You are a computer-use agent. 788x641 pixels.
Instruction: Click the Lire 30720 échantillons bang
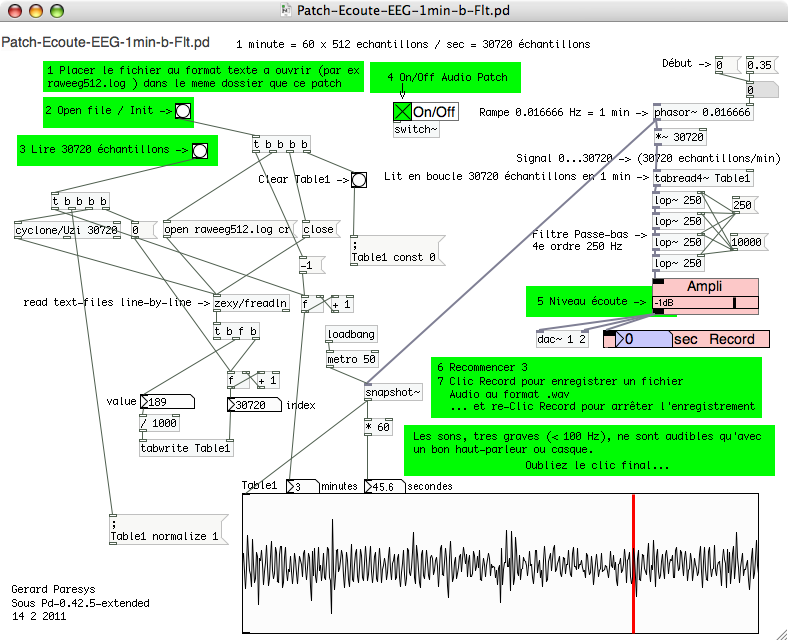click(x=200, y=150)
